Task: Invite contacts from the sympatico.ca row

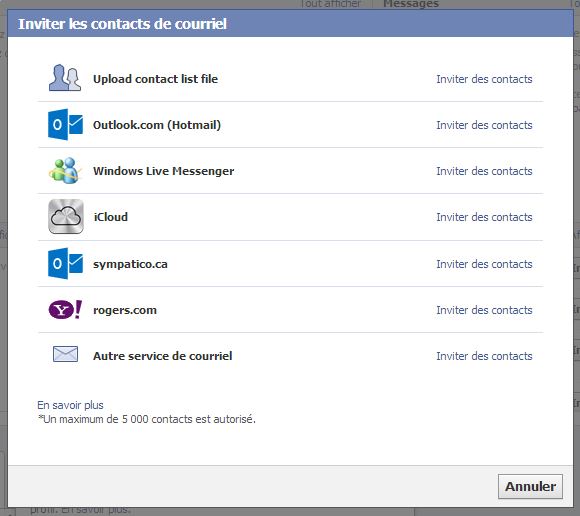Action: tap(484, 264)
